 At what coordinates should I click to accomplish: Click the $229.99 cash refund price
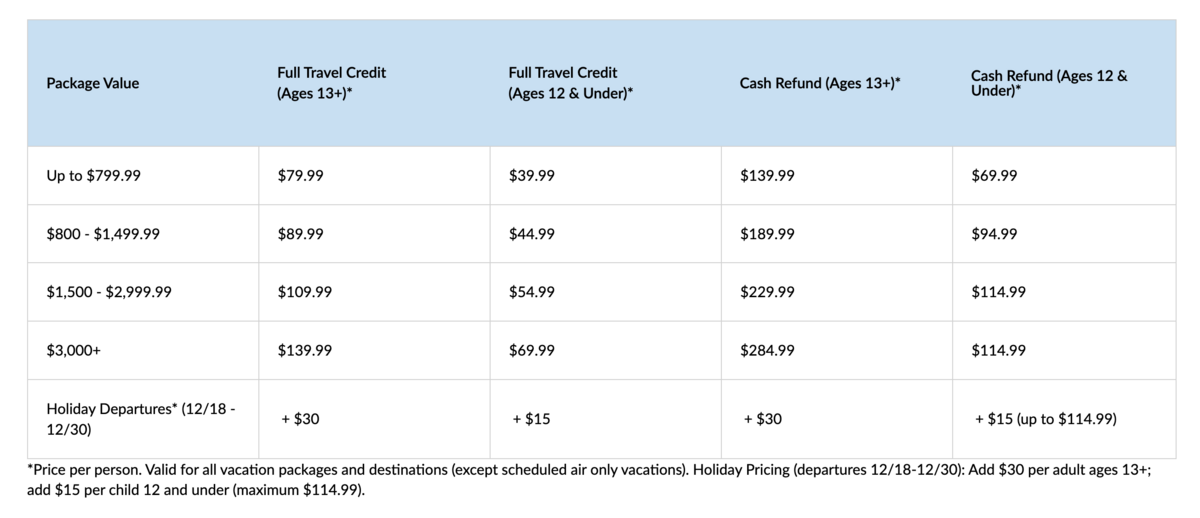[768, 292]
